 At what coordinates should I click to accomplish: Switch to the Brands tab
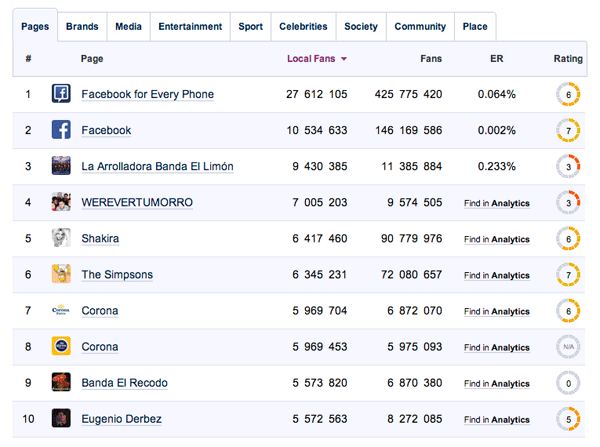[x=82, y=27]
